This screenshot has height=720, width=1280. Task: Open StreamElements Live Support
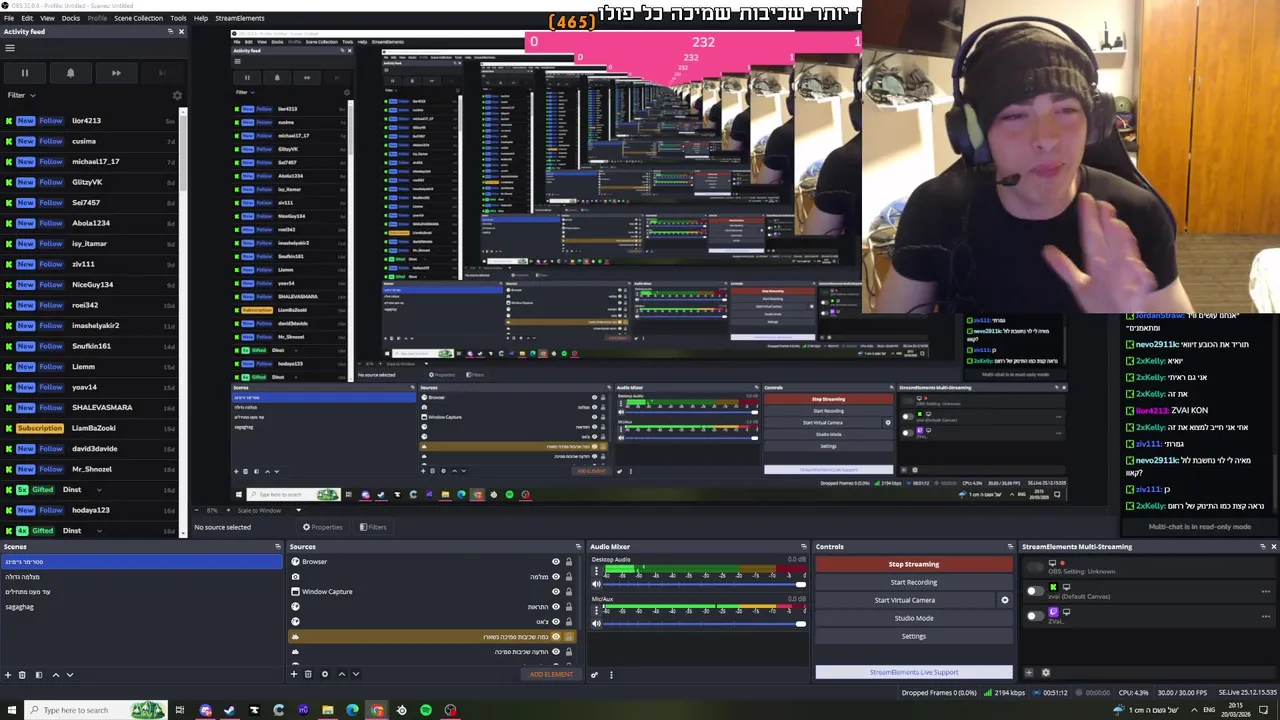coord(914,672)
